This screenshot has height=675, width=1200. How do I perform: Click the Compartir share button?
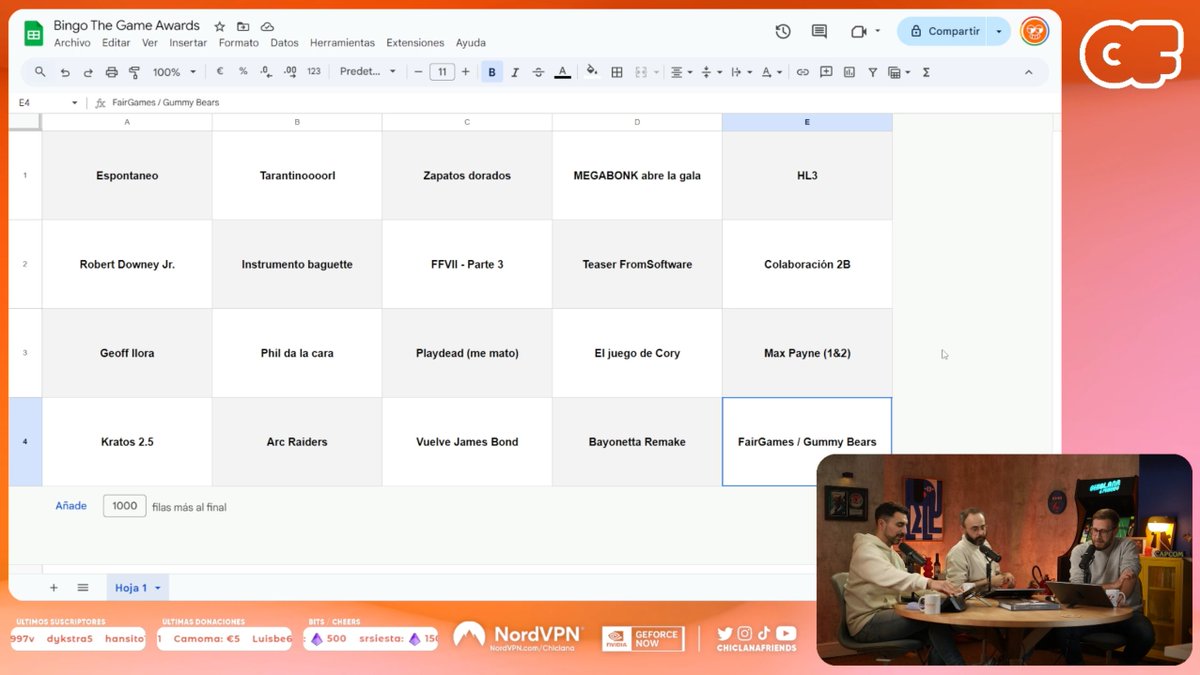point(943,31)
